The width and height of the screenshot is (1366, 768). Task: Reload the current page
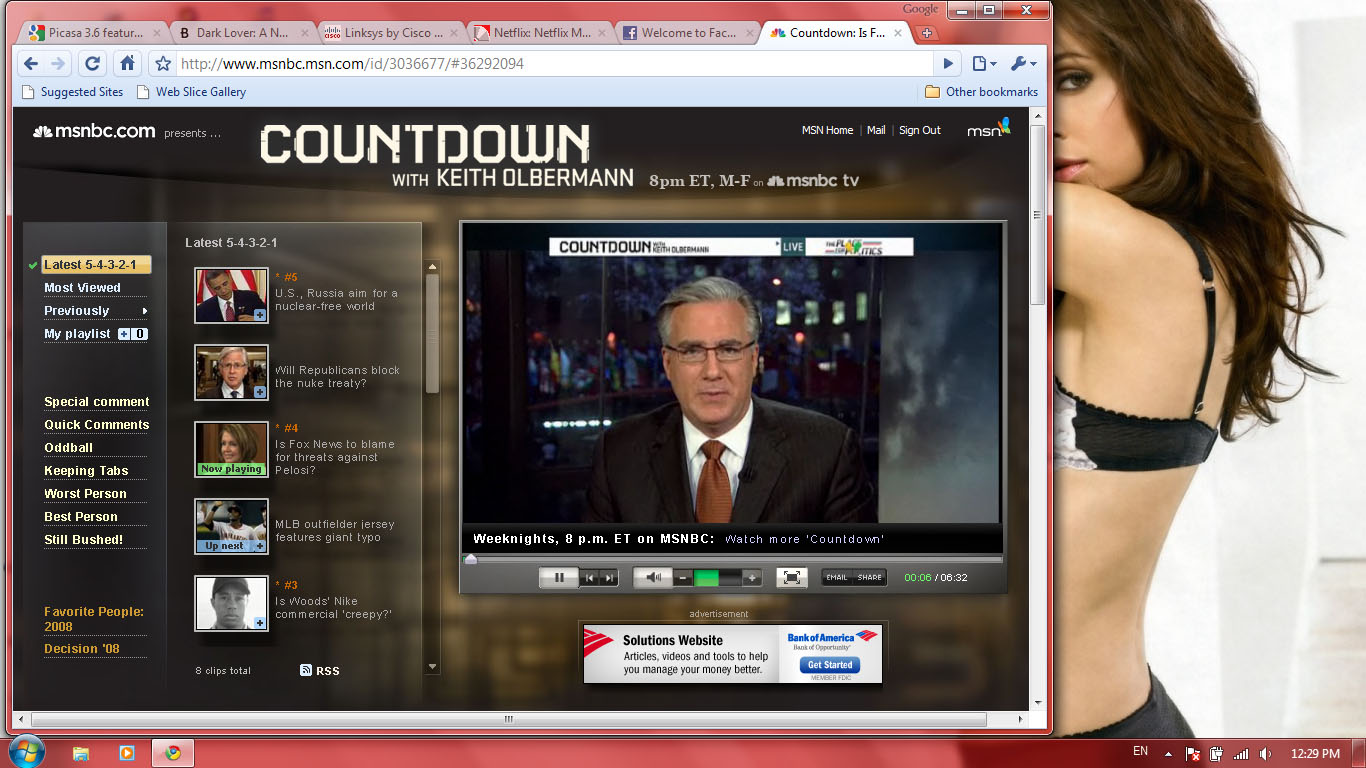pyautogui.click(x=92, y=63)
